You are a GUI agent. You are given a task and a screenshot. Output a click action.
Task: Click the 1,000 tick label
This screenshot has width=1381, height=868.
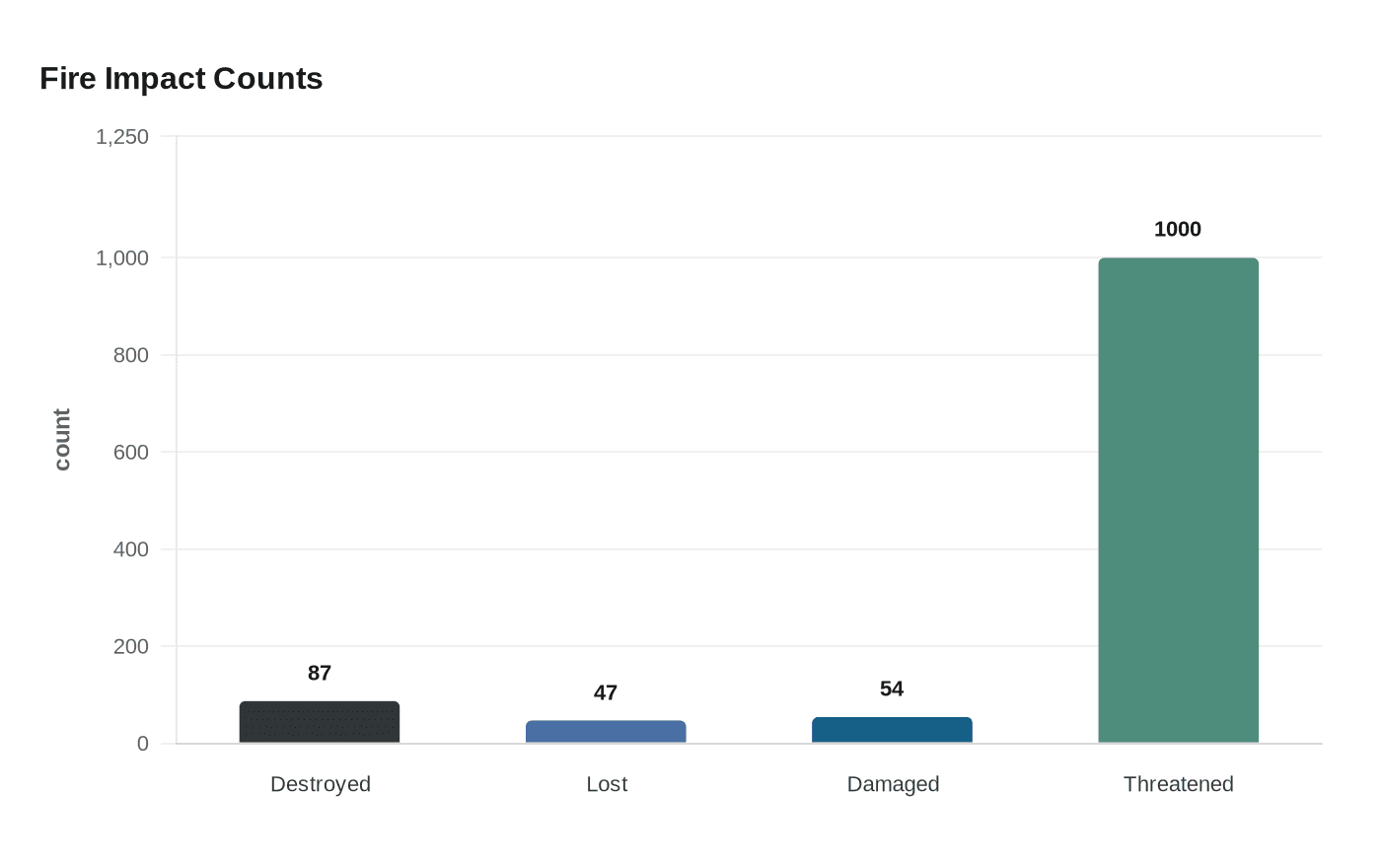pos(124,258)
